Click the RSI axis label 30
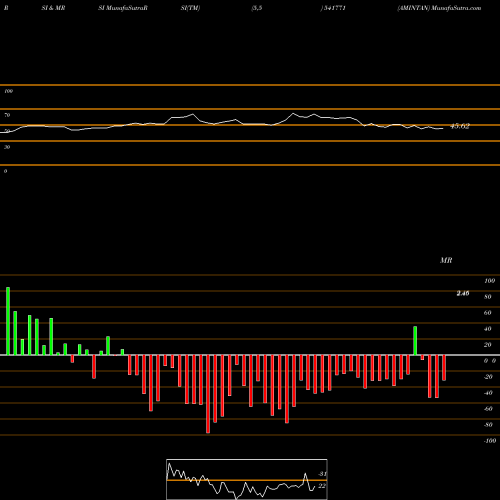500x500 pixels. pyautogui.click(x=7, y=147)
